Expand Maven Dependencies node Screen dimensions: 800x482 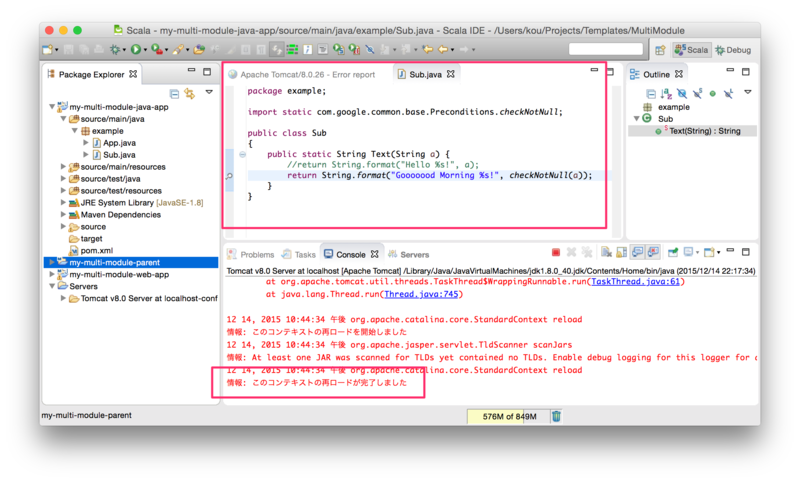[63, 215]
